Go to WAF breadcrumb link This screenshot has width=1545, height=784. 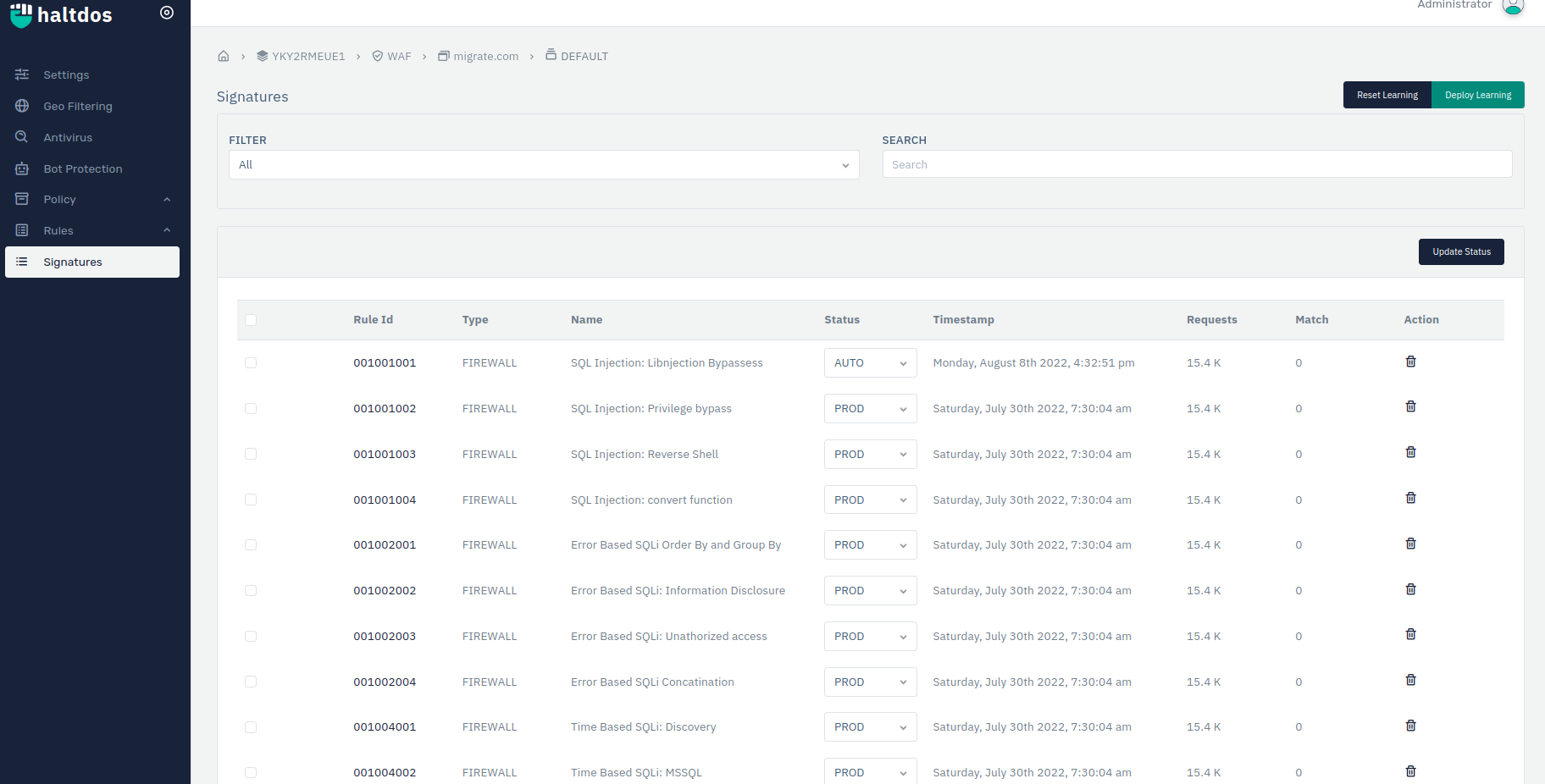pyautogui.click(x=391, y=56)
